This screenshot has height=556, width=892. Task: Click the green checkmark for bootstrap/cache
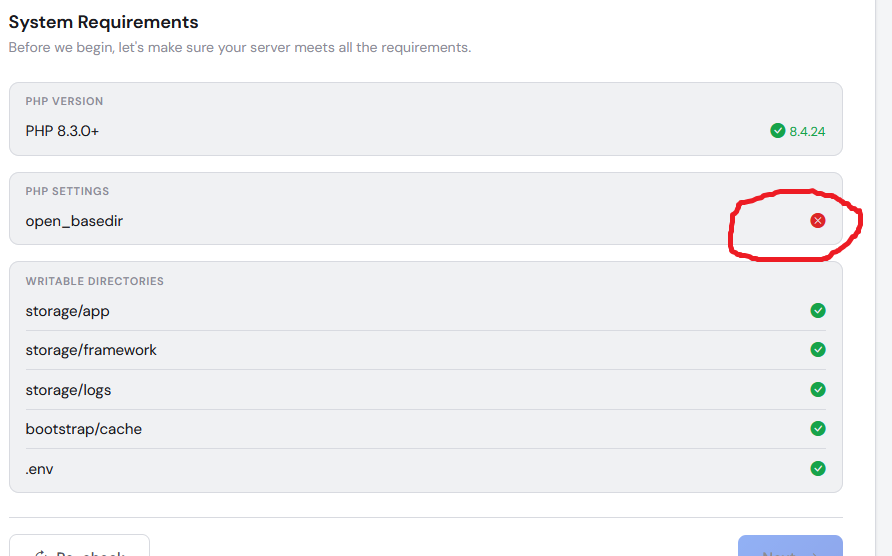coord(817,429)
